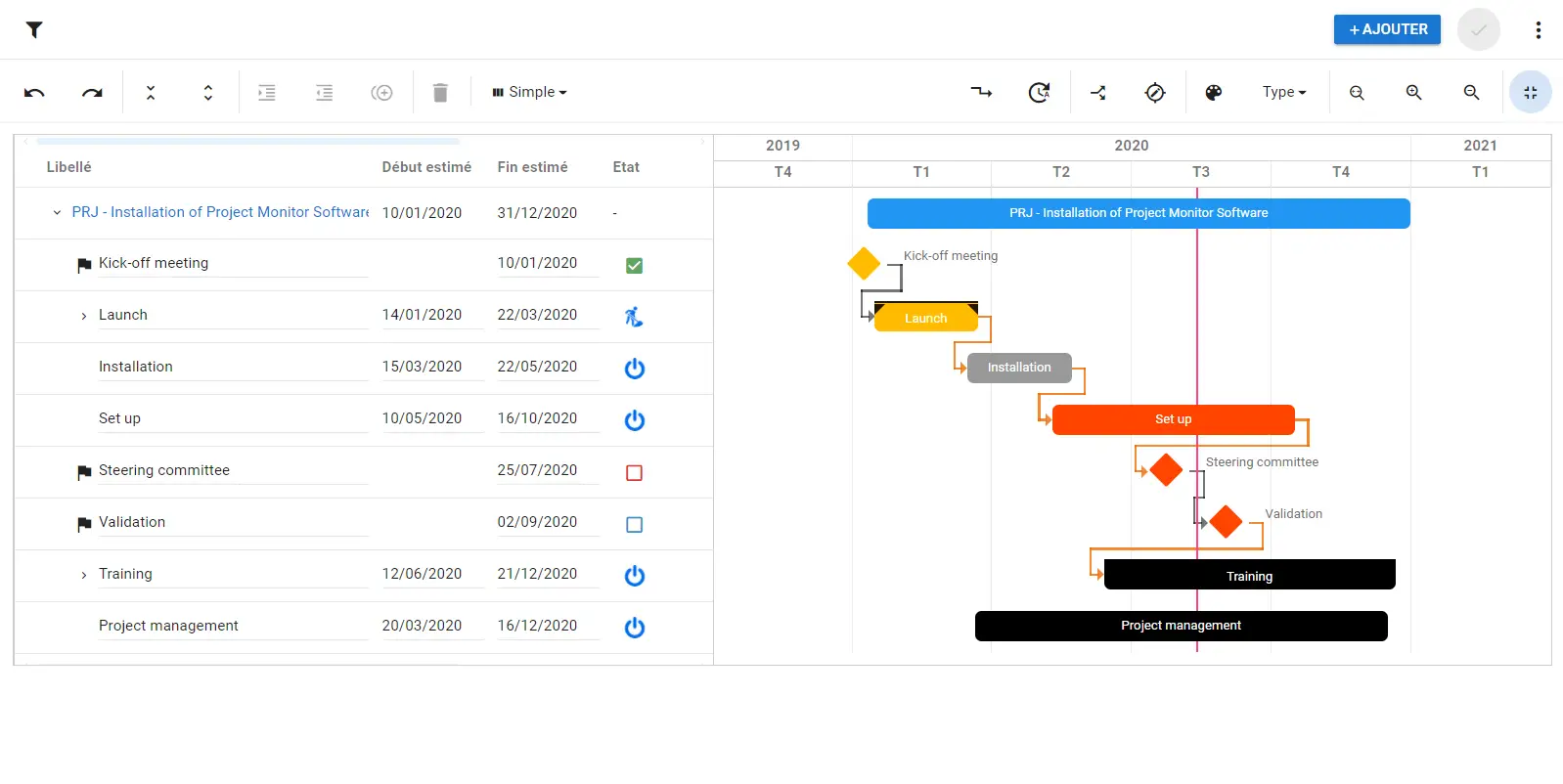
Task: Click the indent task icon
Action: pyautogui.click(x=266, y=92)
